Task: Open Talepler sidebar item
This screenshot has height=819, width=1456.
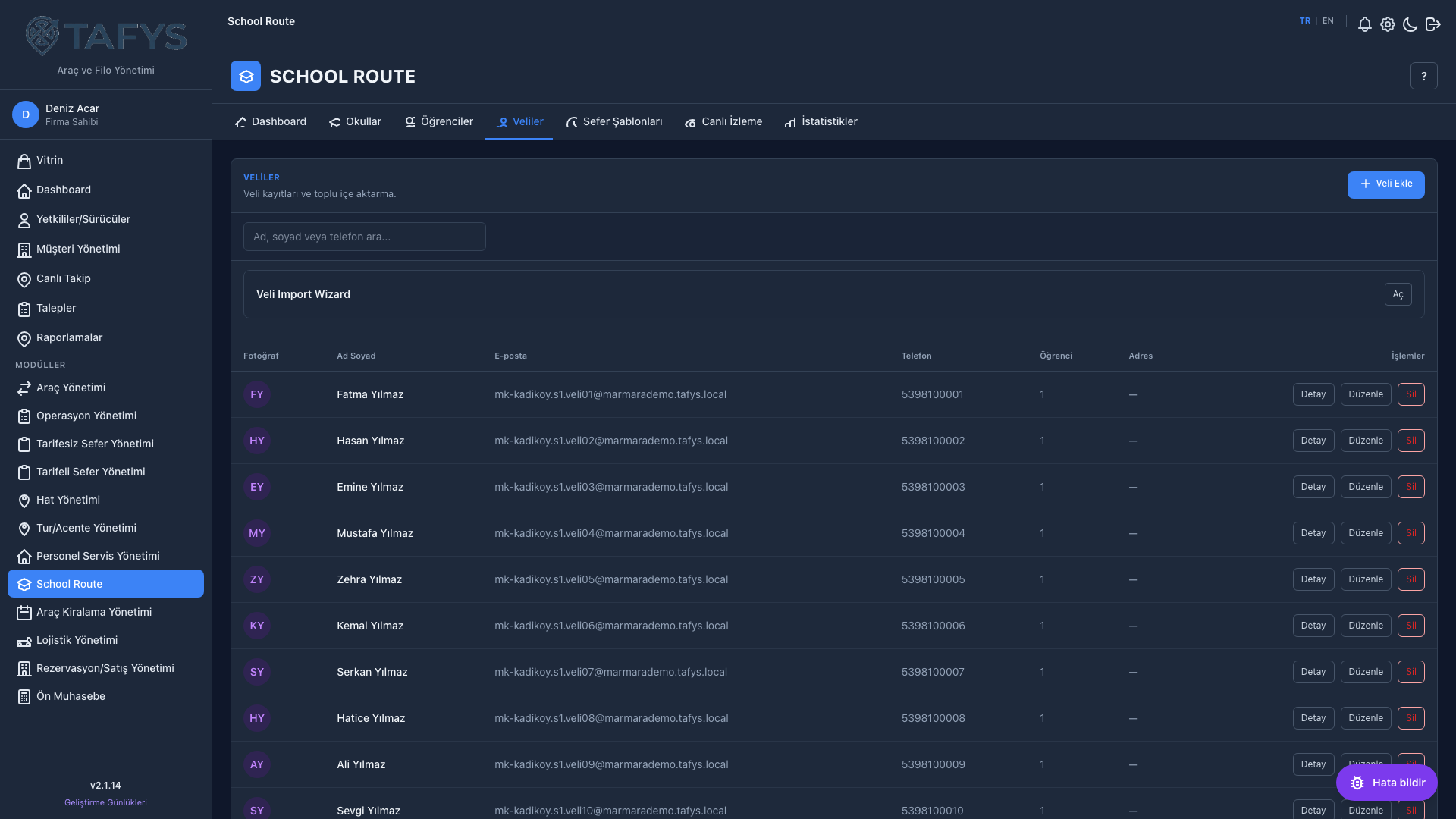Action: coord(105,309)
